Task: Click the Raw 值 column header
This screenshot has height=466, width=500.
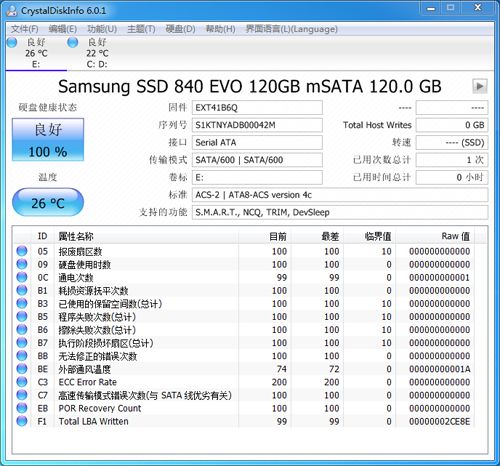Action: coord(435,236)
